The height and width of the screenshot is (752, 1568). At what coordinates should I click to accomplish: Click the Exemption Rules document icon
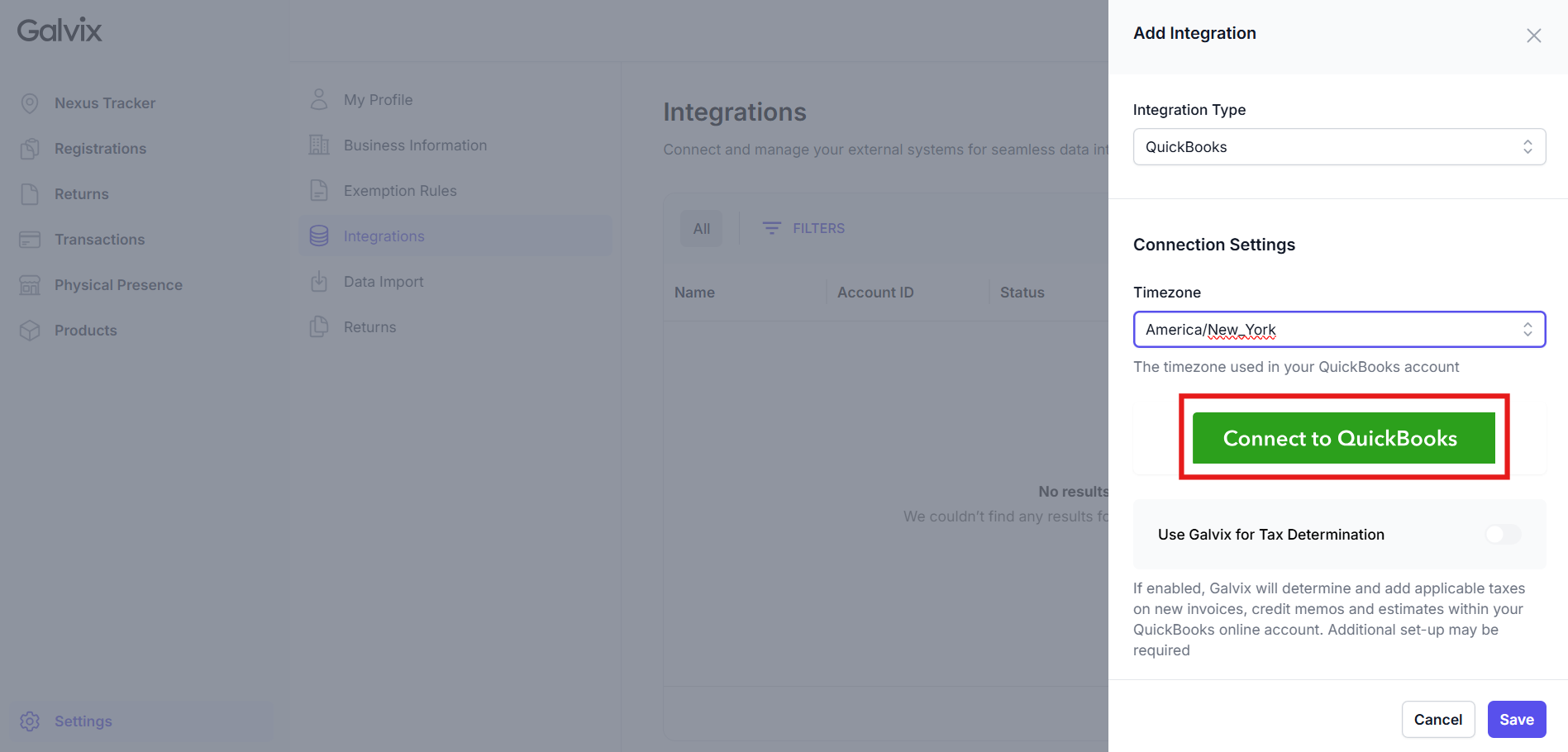(x=319, y=191)
